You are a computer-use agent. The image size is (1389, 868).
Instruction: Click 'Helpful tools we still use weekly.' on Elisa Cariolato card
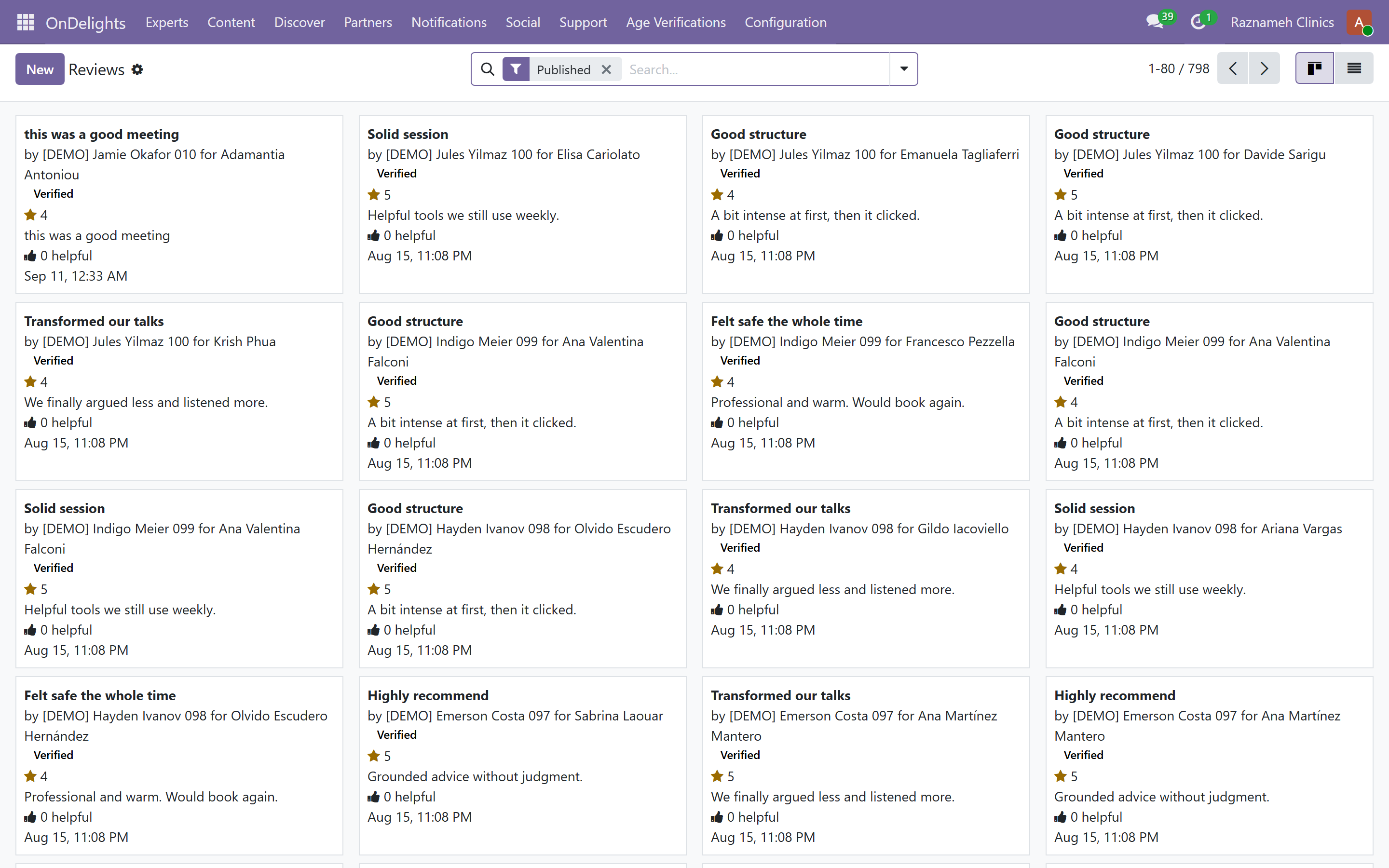pyautogui.click(x=463, y=215)
